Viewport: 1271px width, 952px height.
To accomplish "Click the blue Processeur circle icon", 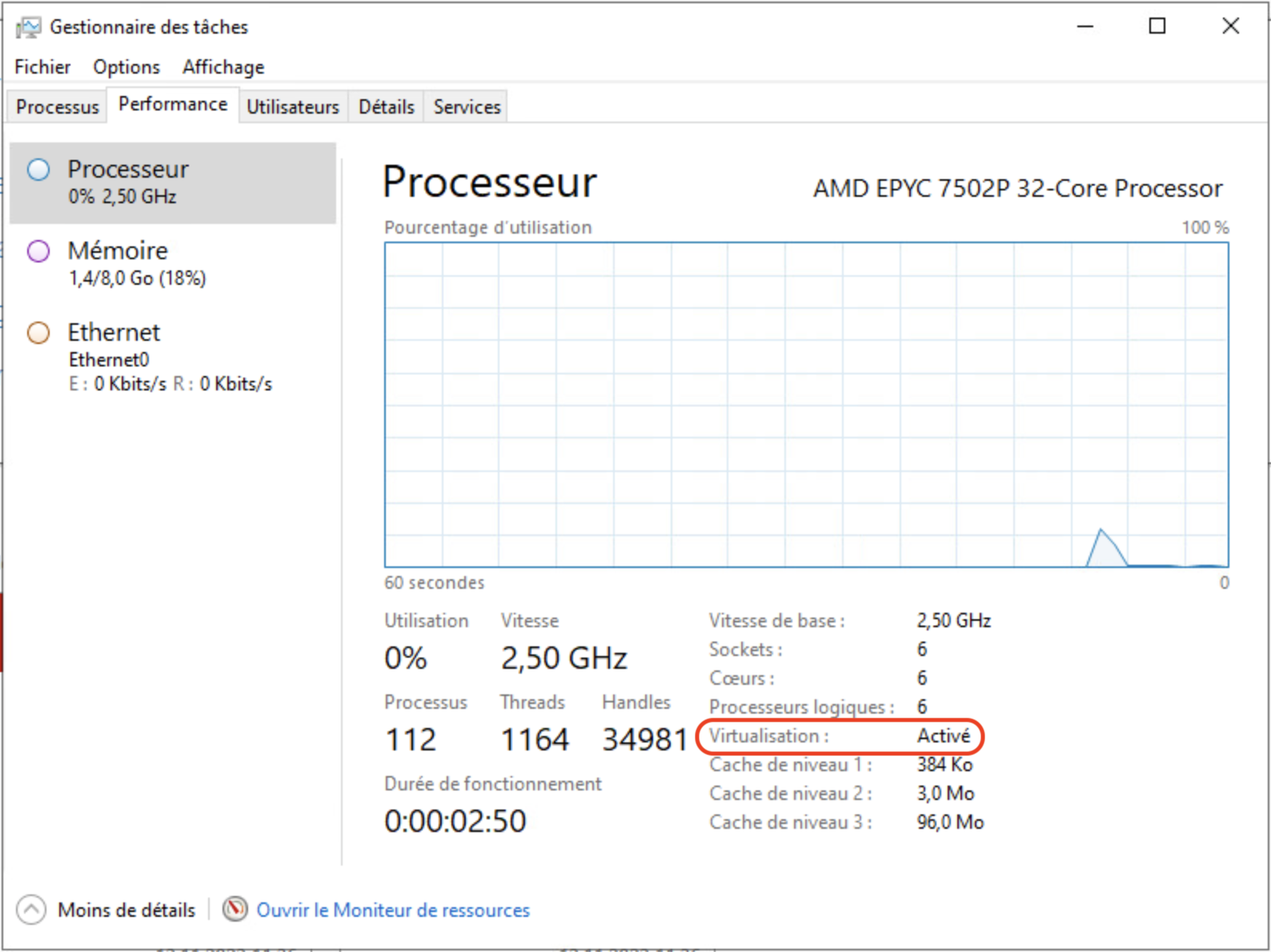I will point(38,170).
